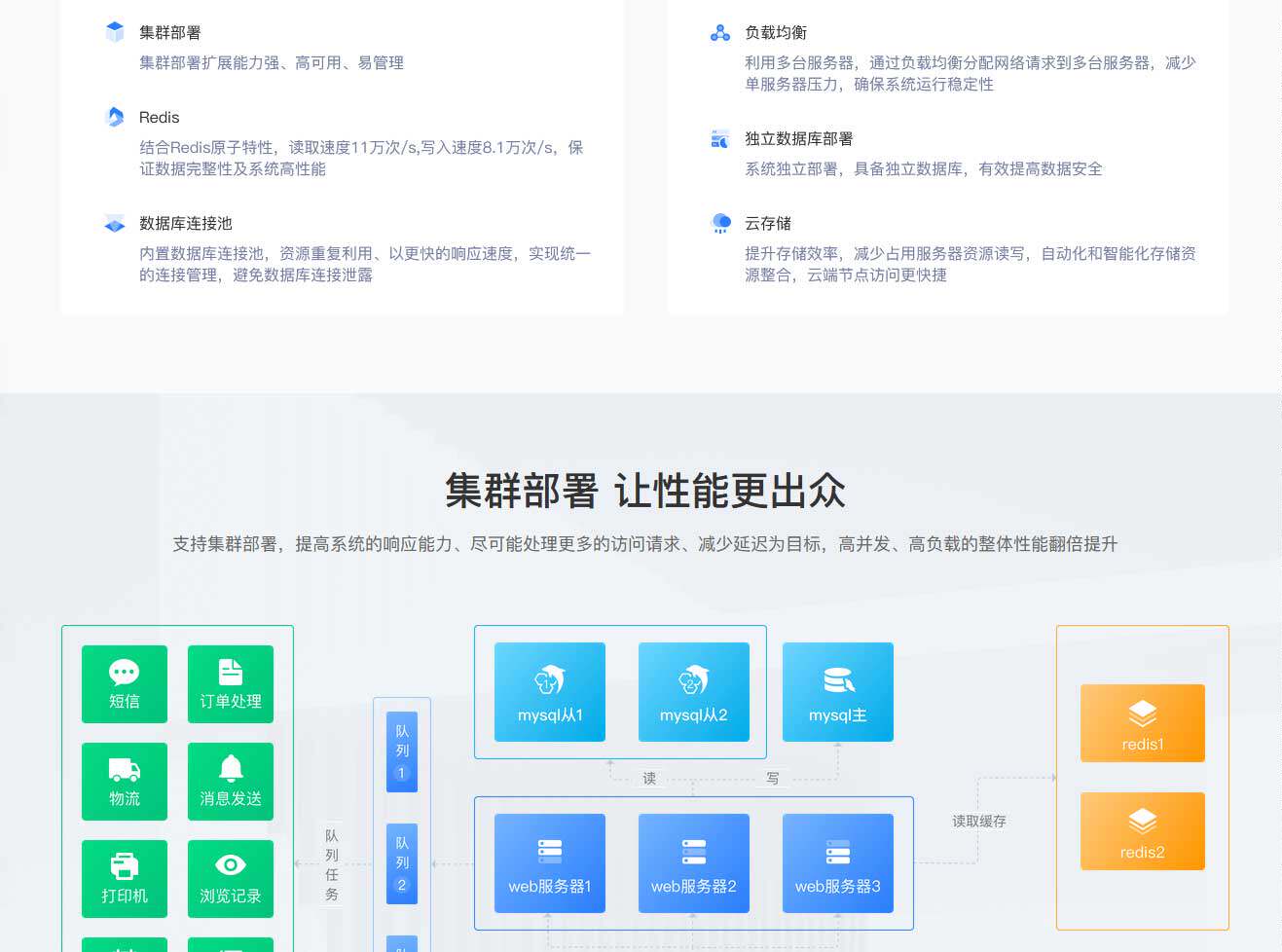Image resolution: width=1282 pixels, height=952 pixels.
Task: Click the 独立数据库部署 icon
Action: coord(720,139)
